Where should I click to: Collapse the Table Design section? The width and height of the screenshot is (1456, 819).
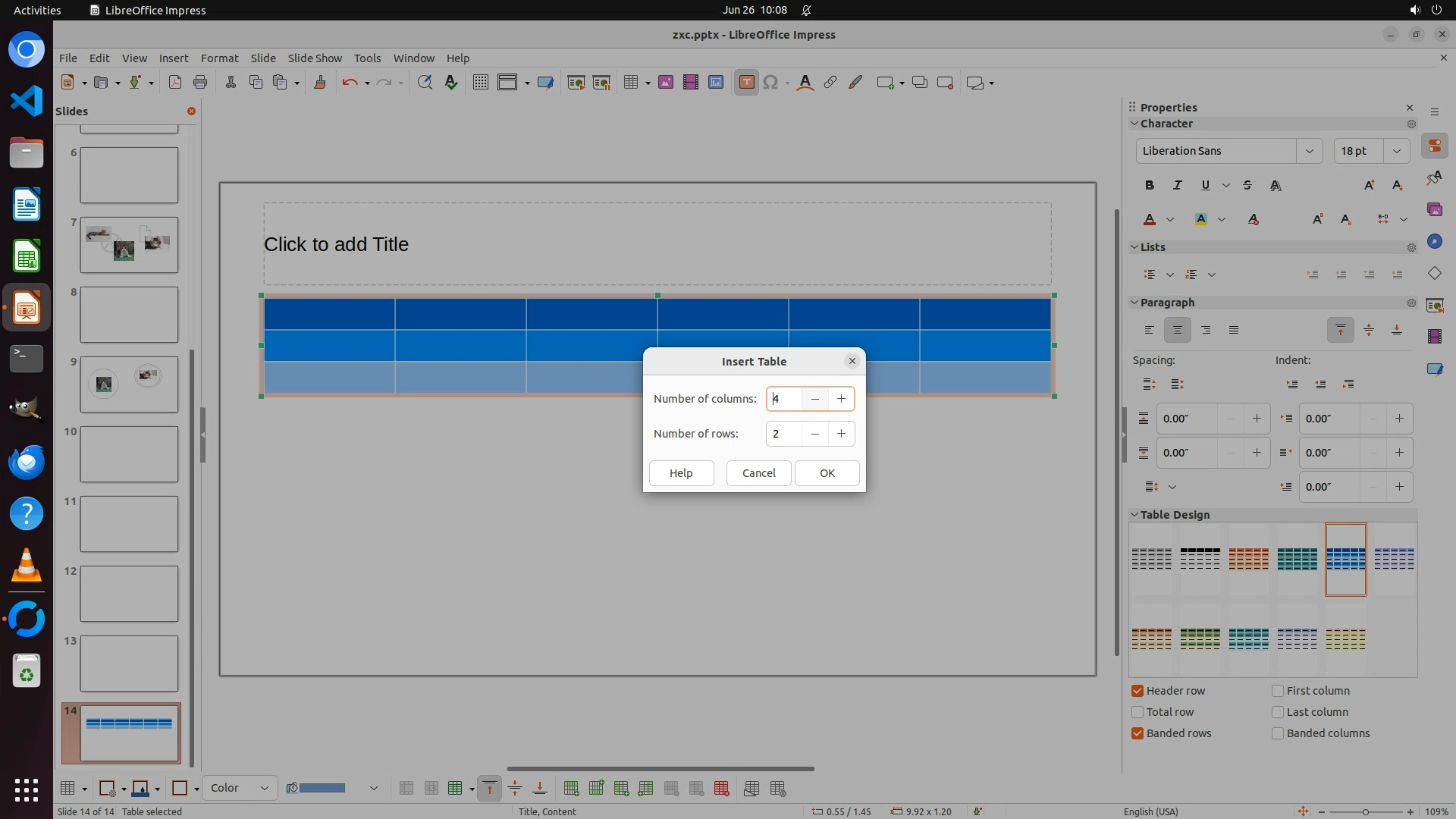pos(1134,515)
